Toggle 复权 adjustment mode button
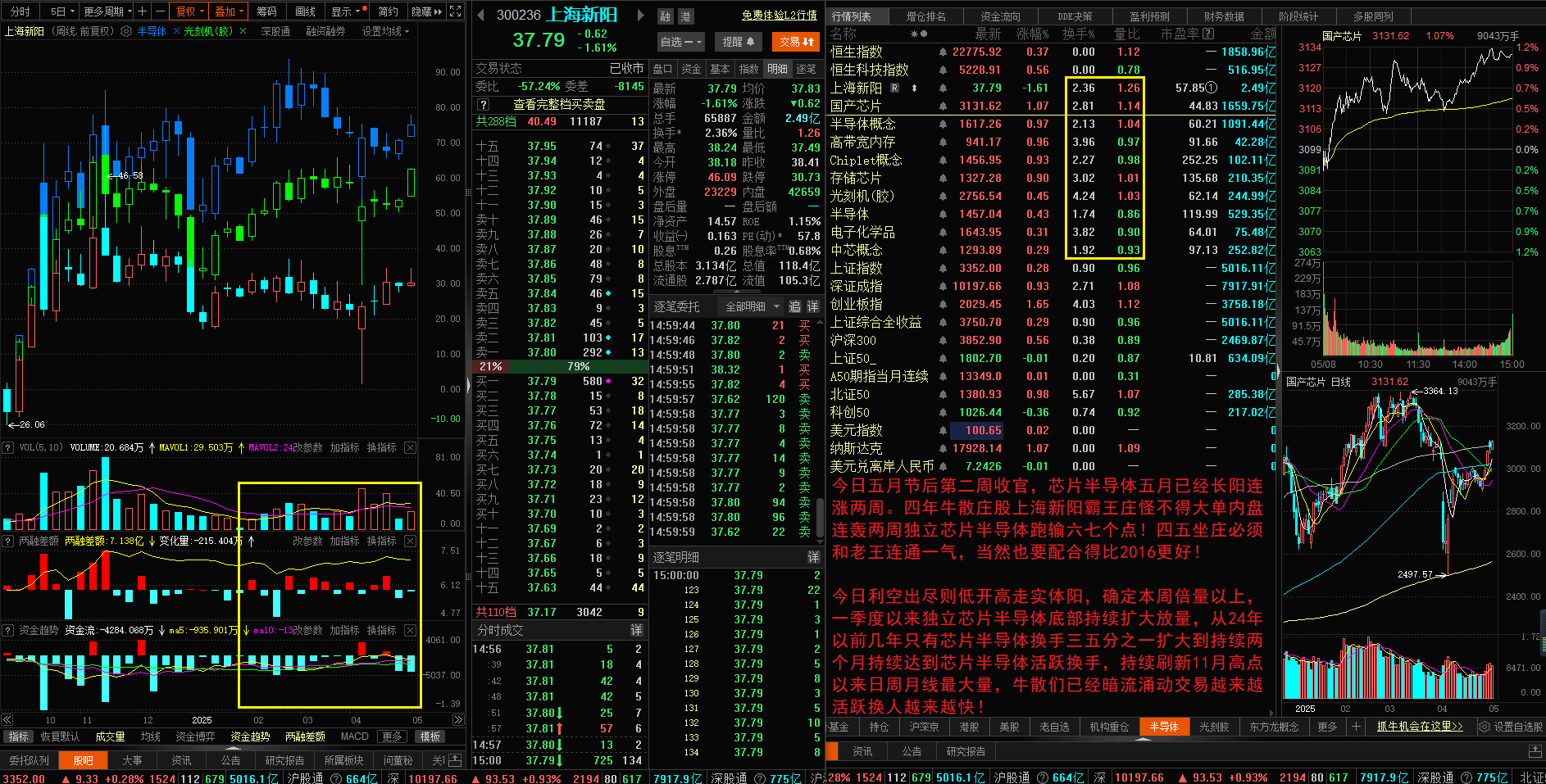1546x784 pixels. pos(190,11)
